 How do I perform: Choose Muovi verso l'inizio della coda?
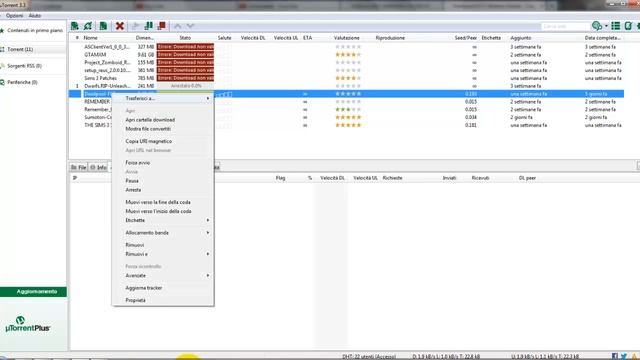163,211
